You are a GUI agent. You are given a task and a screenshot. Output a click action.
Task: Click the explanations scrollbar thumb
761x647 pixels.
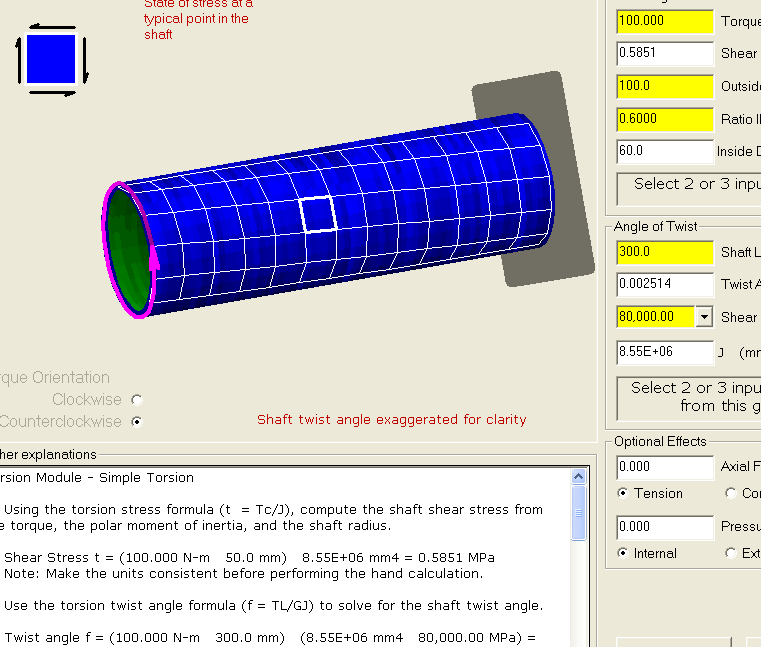[579, 513]
